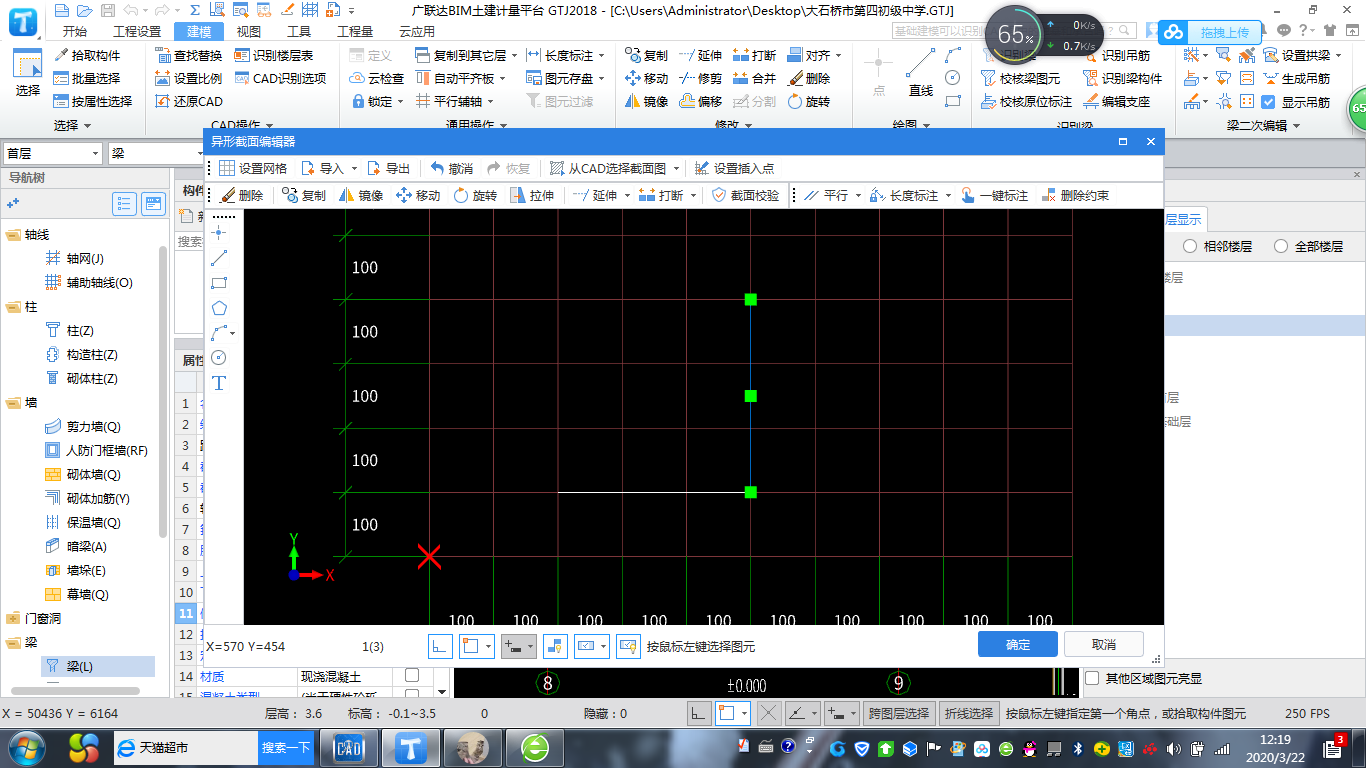Open 长度标注 dropdown arrow in section editor
The height and width of the screenshot is (768, 1366).
[948, 195]
